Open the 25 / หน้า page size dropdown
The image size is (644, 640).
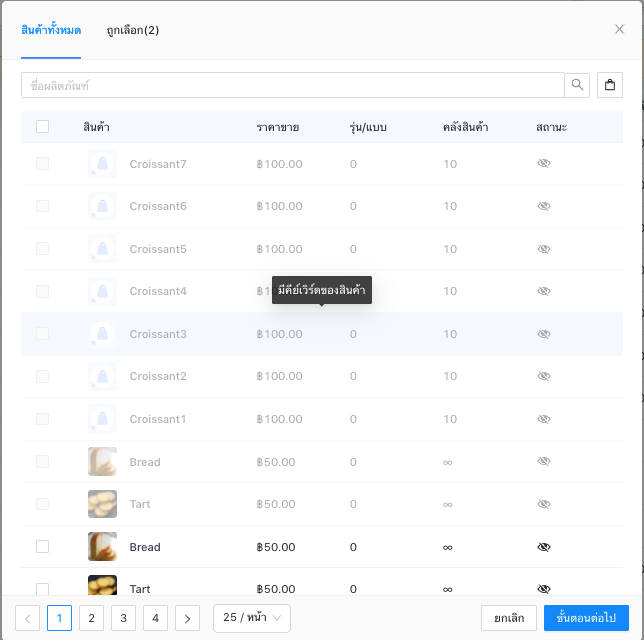[252, 618]
